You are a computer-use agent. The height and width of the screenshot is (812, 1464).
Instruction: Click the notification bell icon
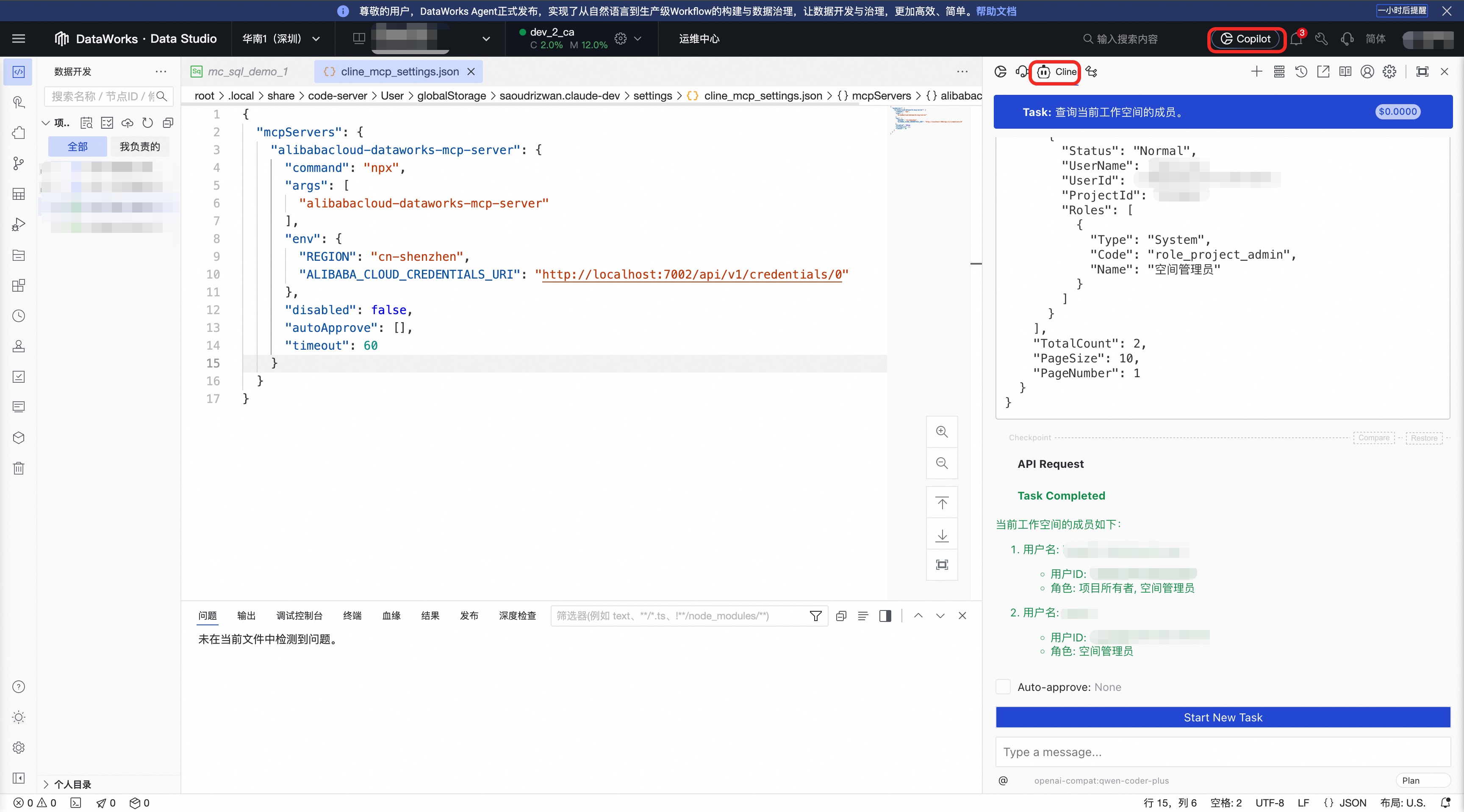(x=1296, y=39)
